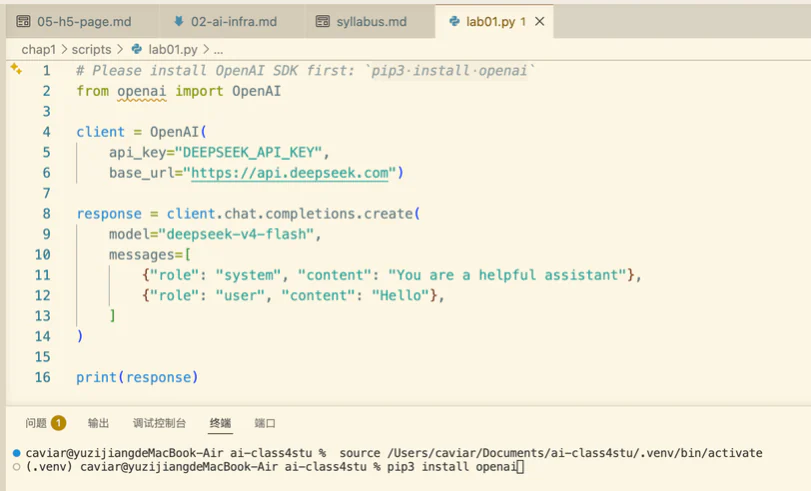Select the 终端 terminal panel tab
This screenshot has width=811, height=491.
(220, 423)
